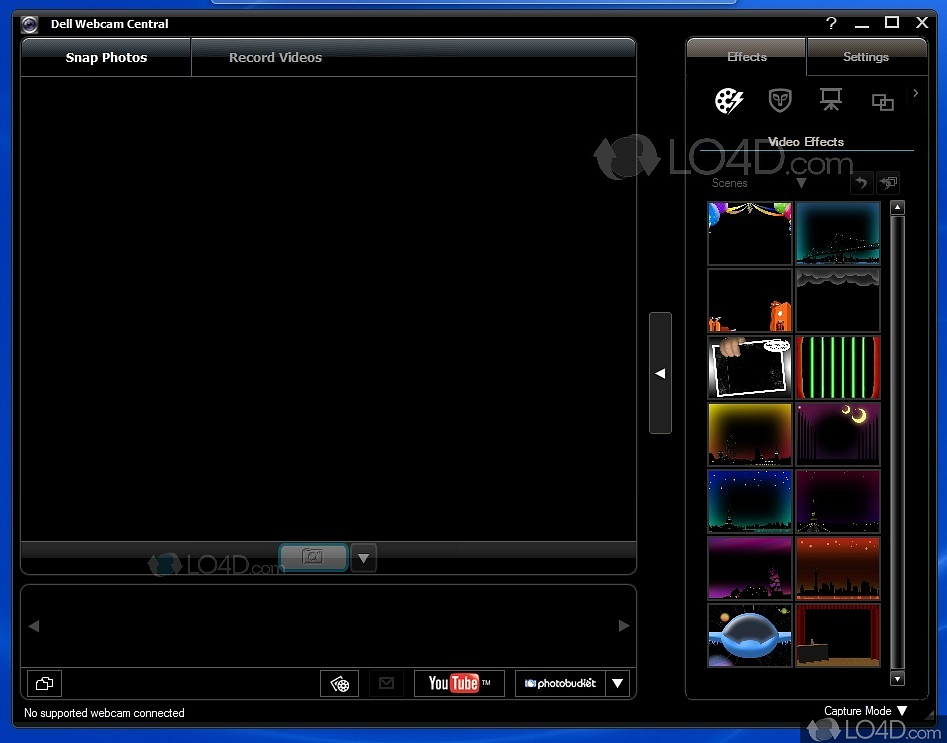Expand the Scenes effects dropdown

(x=801, y=183)
